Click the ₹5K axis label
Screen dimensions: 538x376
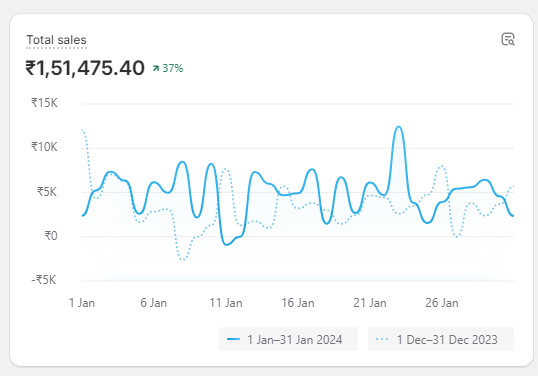tap(47, 192)
